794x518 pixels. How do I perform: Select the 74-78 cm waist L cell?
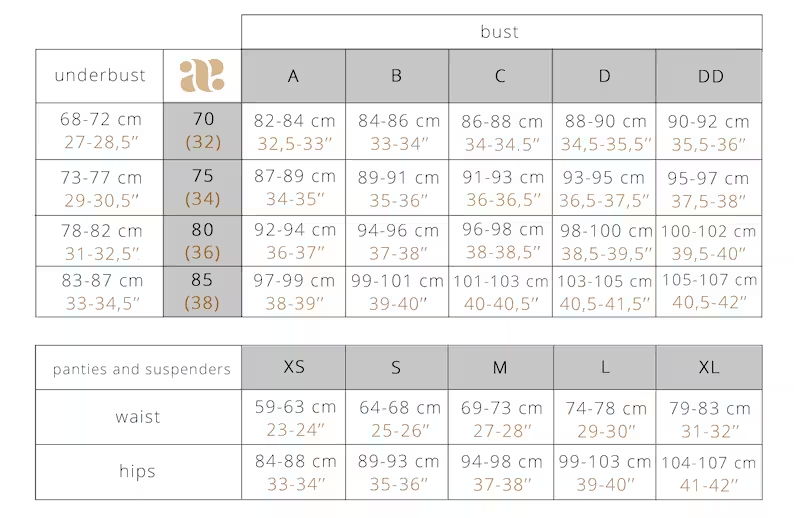click(x=605, y=417)
